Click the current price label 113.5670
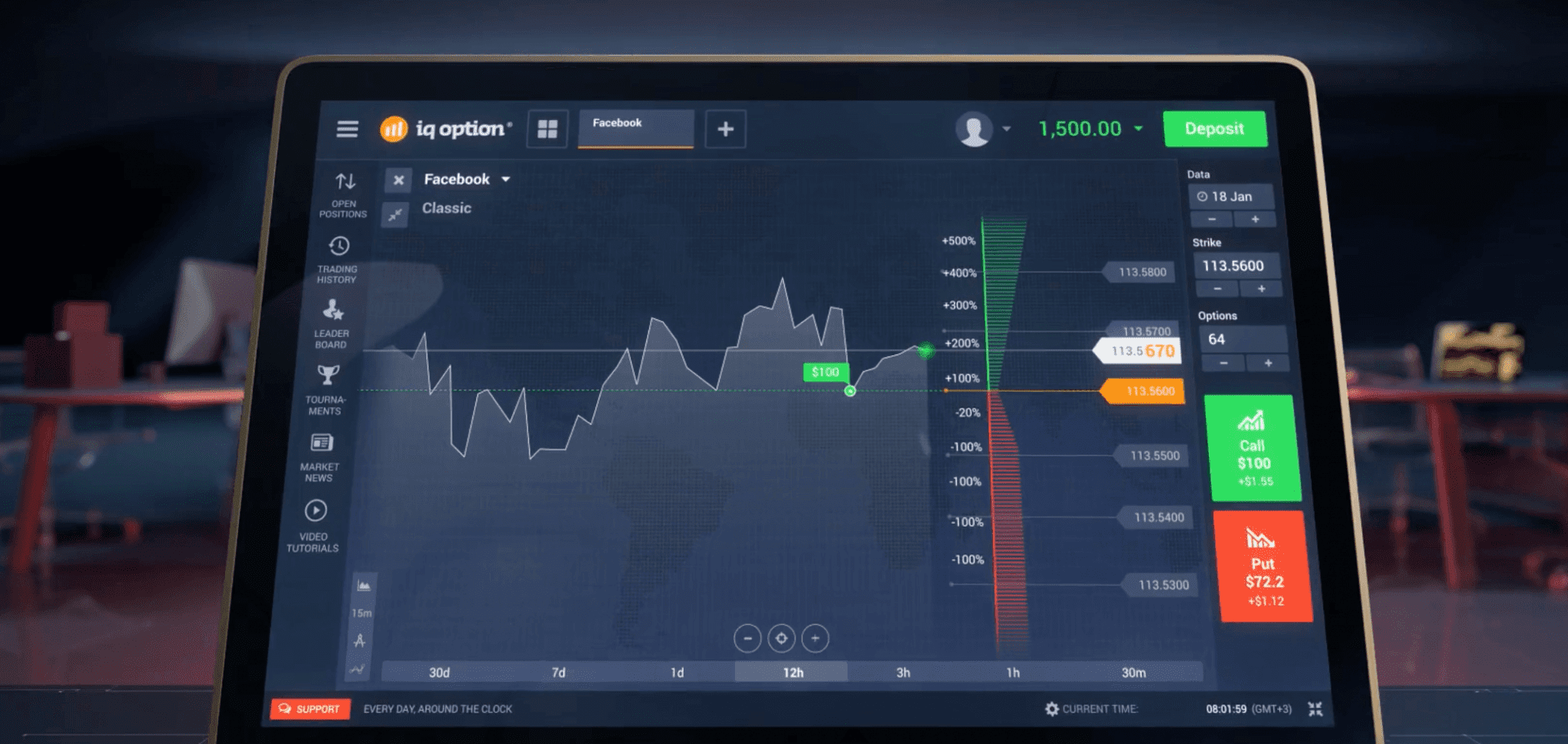 [1138, 351]
